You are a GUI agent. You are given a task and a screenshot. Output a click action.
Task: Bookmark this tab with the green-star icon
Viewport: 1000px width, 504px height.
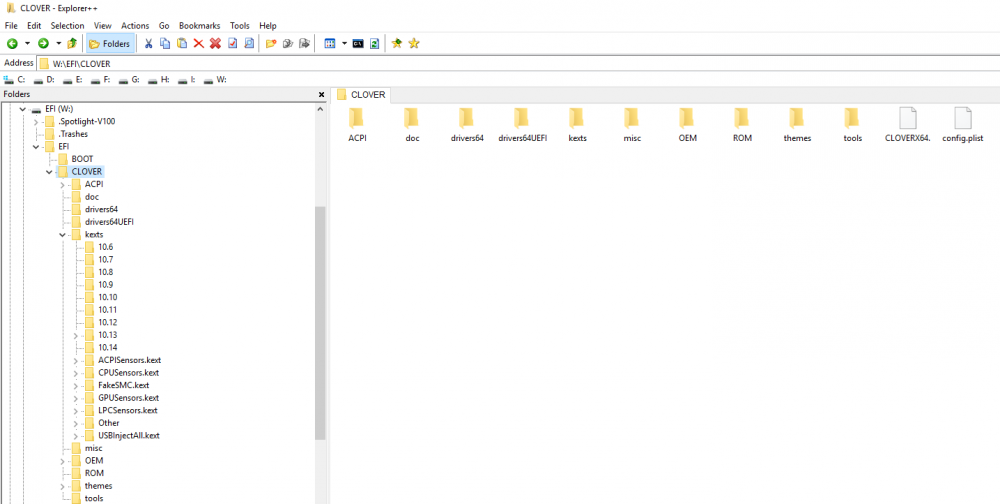pyautogui.click(x=397, y=43)
